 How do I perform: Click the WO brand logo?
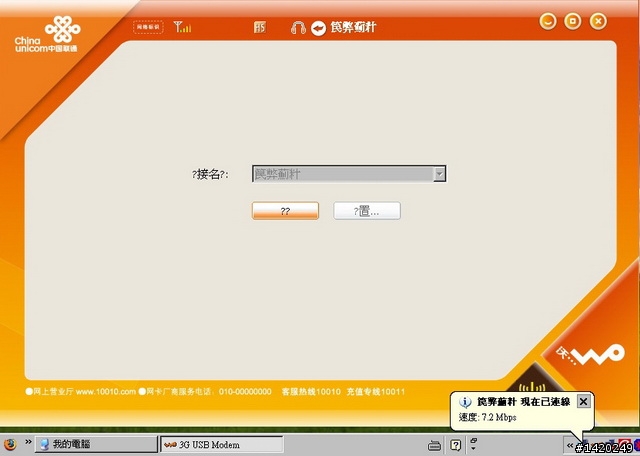(591, 354)
